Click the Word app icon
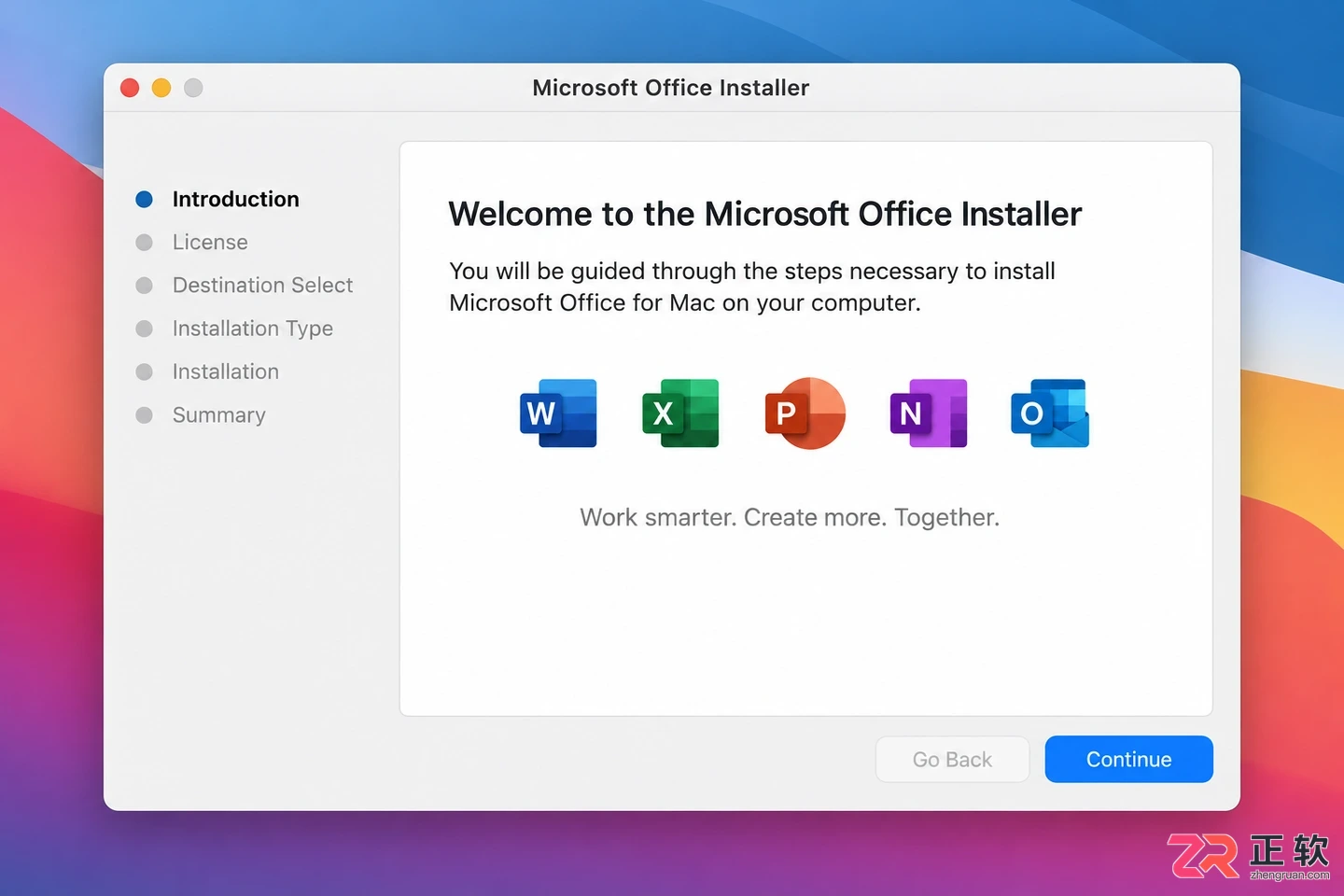The height and width of the screenshot is (896, 1344). click(x=558, y=413)
